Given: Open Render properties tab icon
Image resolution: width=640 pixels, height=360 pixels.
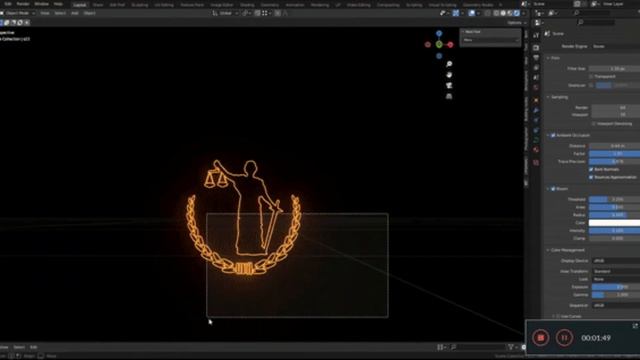Looking at the screenshot, I should 536,48.
